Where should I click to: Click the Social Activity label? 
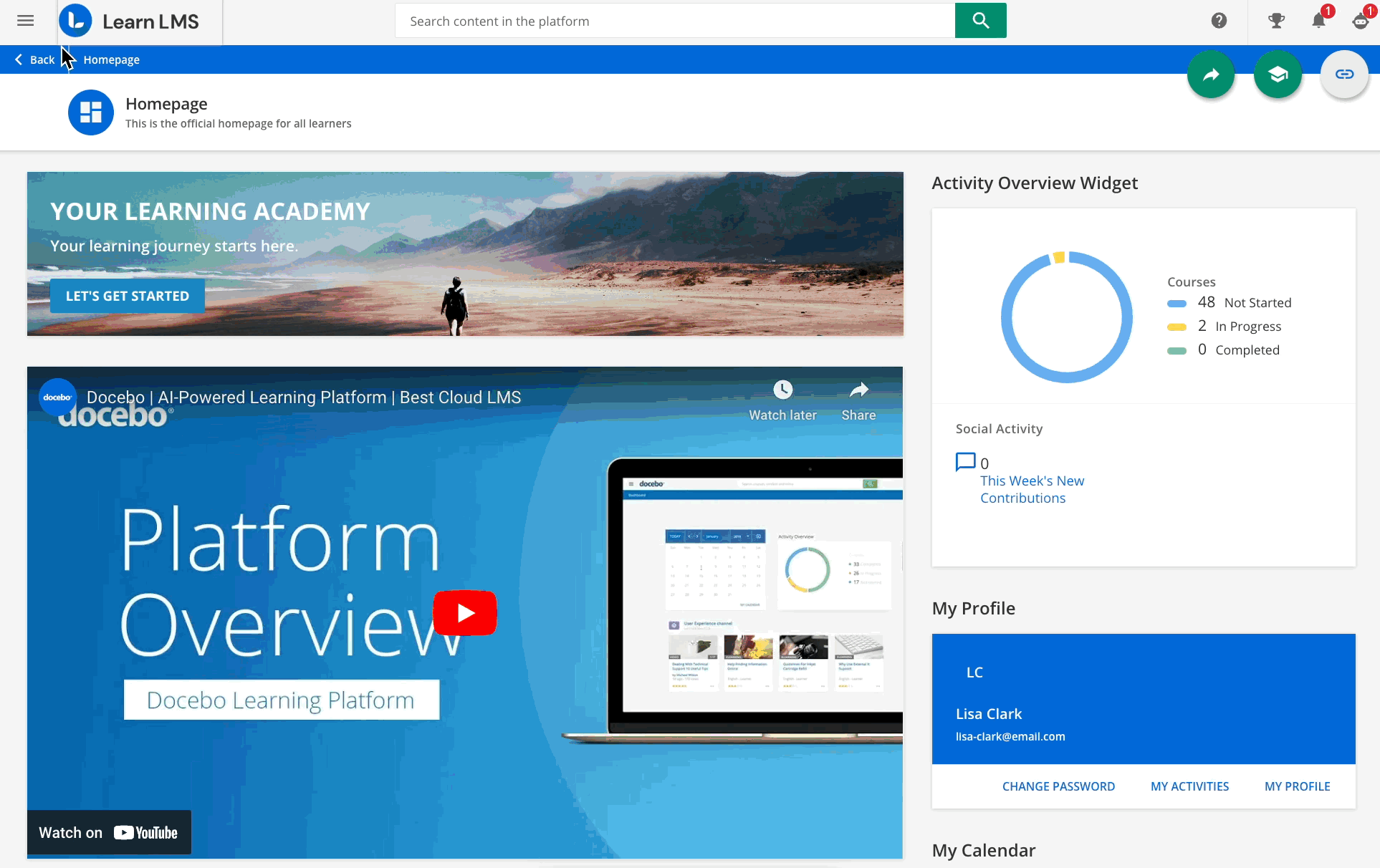tap(999, 428)
